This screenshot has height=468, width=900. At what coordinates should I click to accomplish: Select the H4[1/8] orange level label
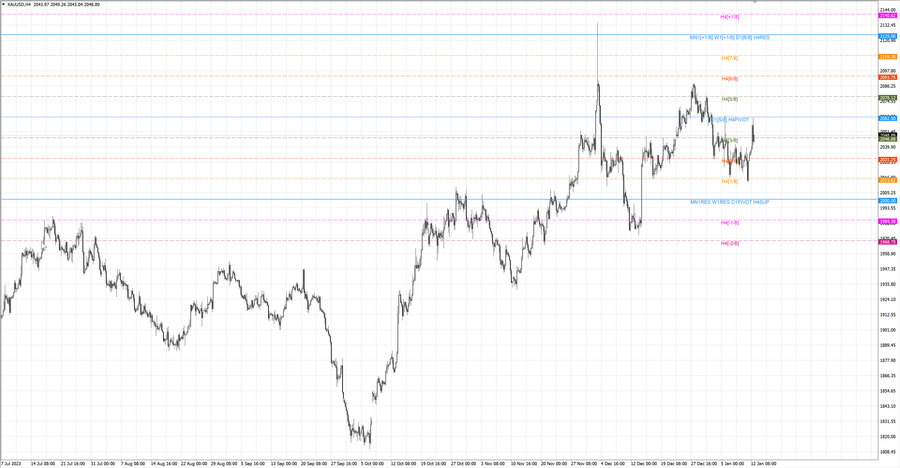(x=730, y=181)
